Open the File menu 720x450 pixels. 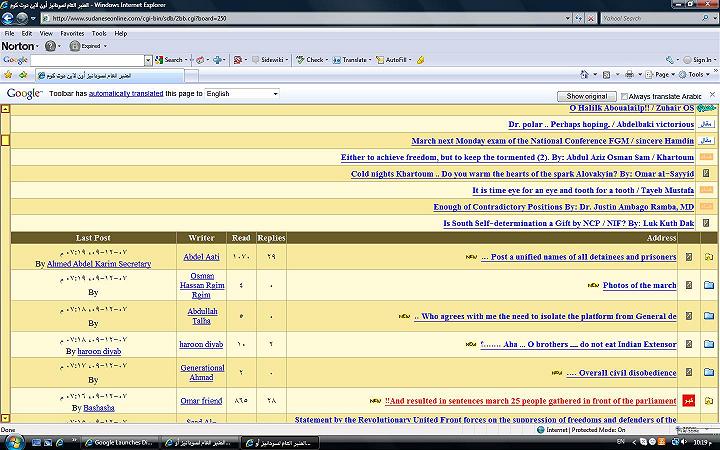[9, 34]
